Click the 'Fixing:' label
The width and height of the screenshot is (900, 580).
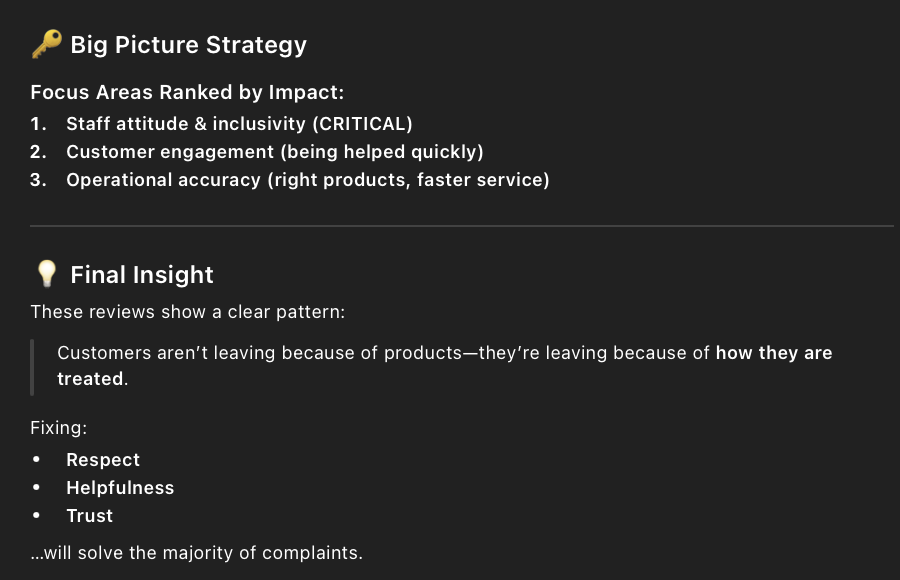pos(59,428)
